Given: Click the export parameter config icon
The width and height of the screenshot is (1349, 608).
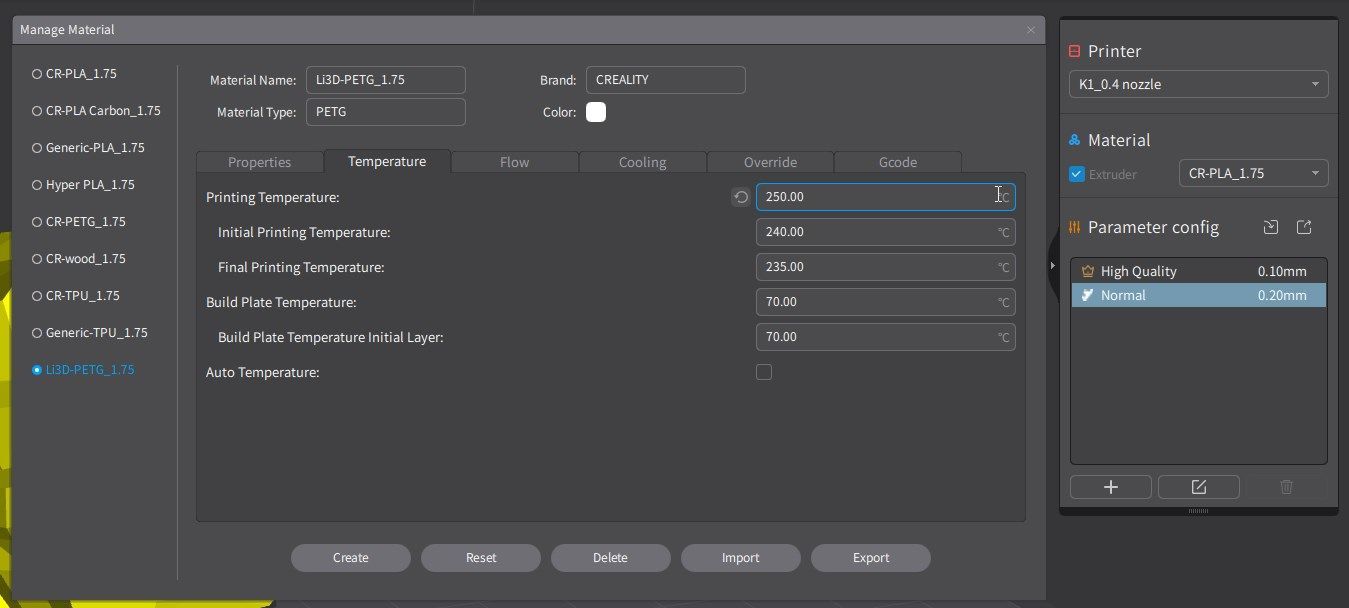Looking at the screenshot, I should [x=1304, y=227].
